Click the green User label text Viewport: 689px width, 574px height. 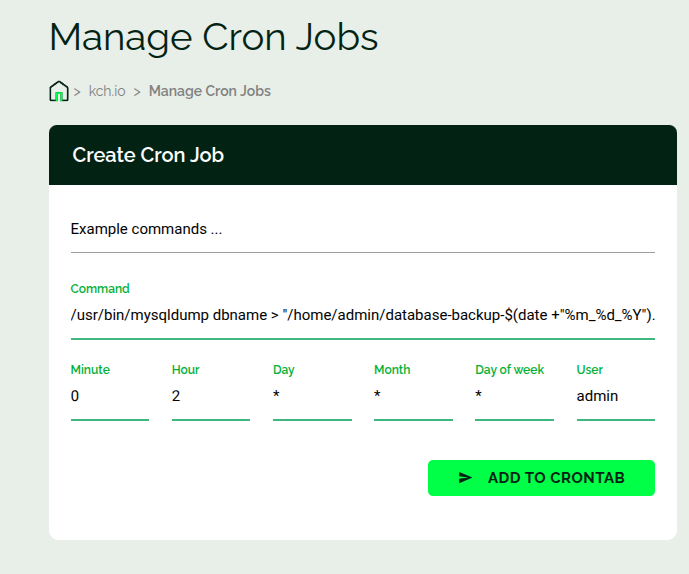click(590, 370)
